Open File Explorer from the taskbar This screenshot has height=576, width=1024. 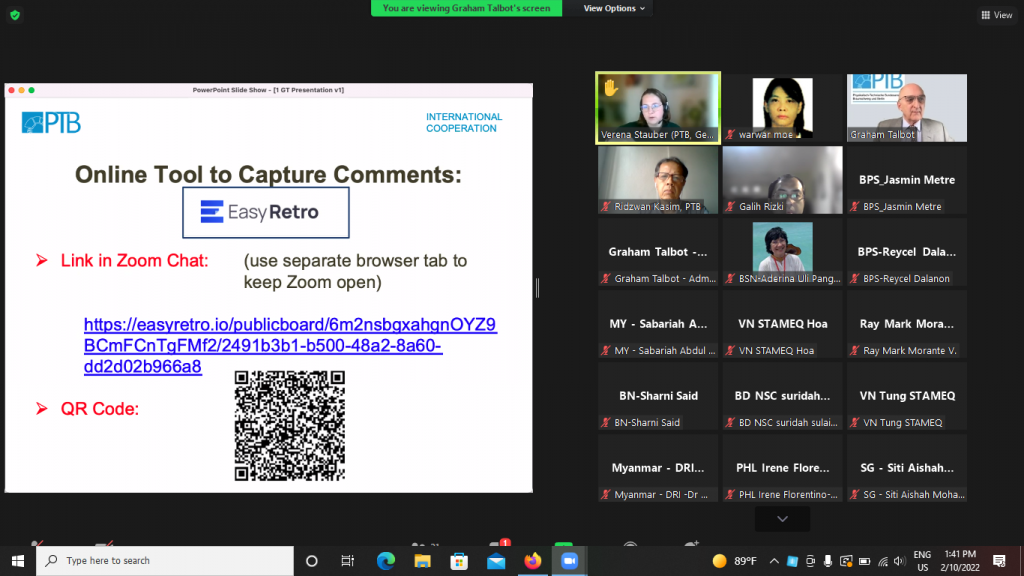point(423,560)
